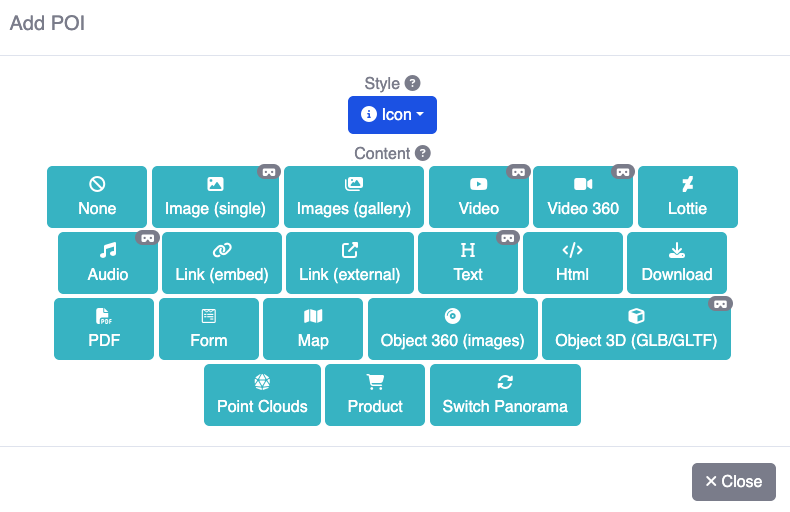The image size is (790, 512).
Task: Pick the Video content type
Action: [x=478, y=197]
